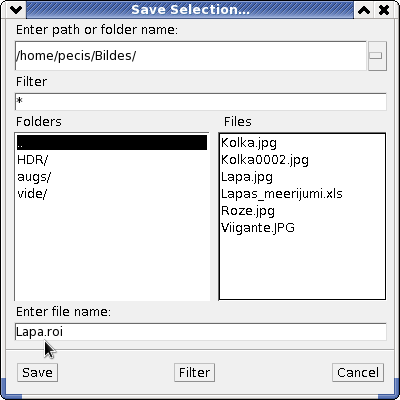The height and width of the screenshot is (400, 400).
Task: Choose the vide/ folder
Action: click(x=32, y=194)
